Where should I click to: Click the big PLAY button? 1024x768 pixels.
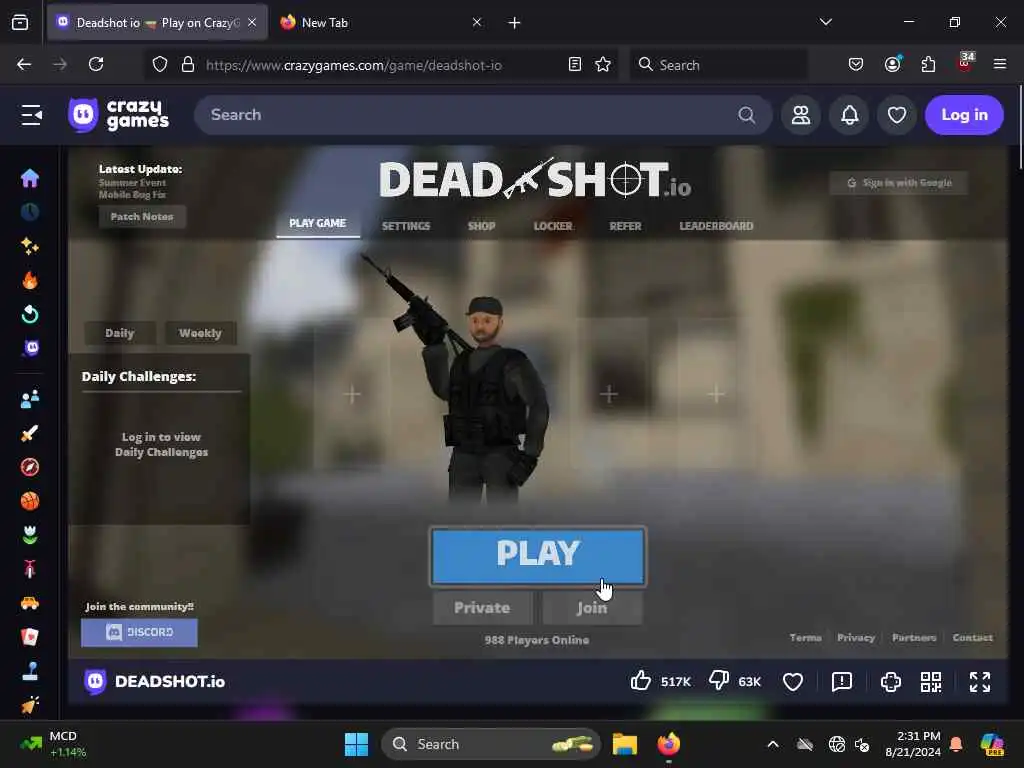click(x=537, y=556)
